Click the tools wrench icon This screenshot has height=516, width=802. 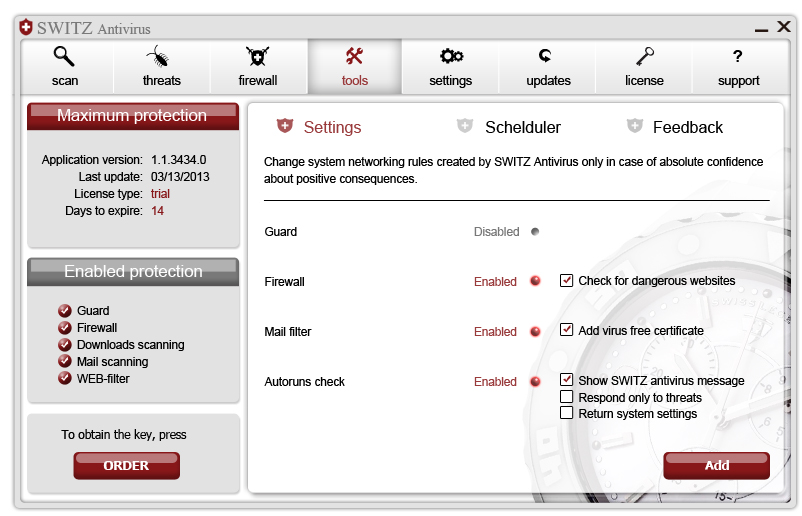pos(354,56)
